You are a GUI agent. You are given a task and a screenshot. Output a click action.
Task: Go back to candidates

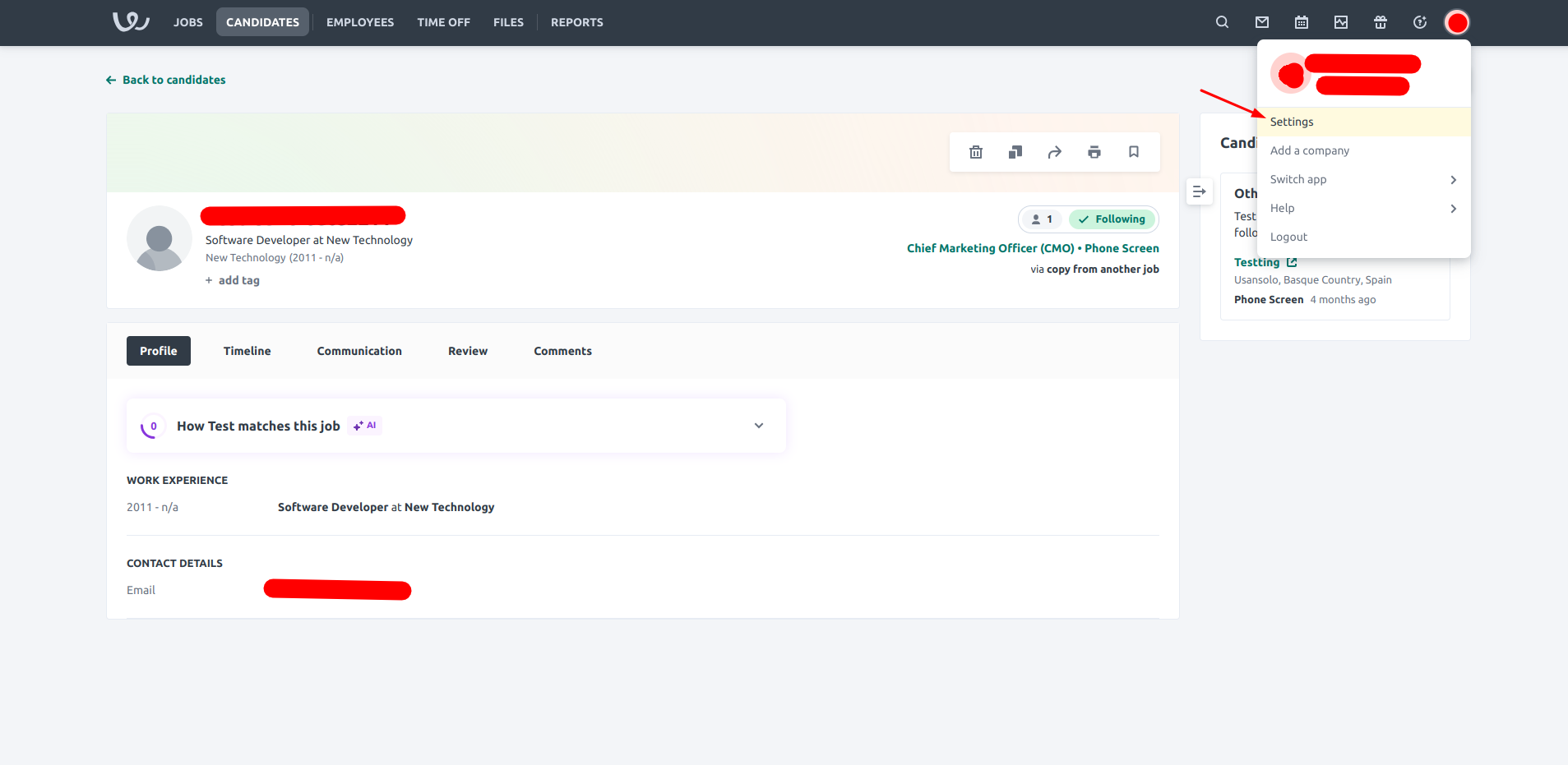[166, 80]
